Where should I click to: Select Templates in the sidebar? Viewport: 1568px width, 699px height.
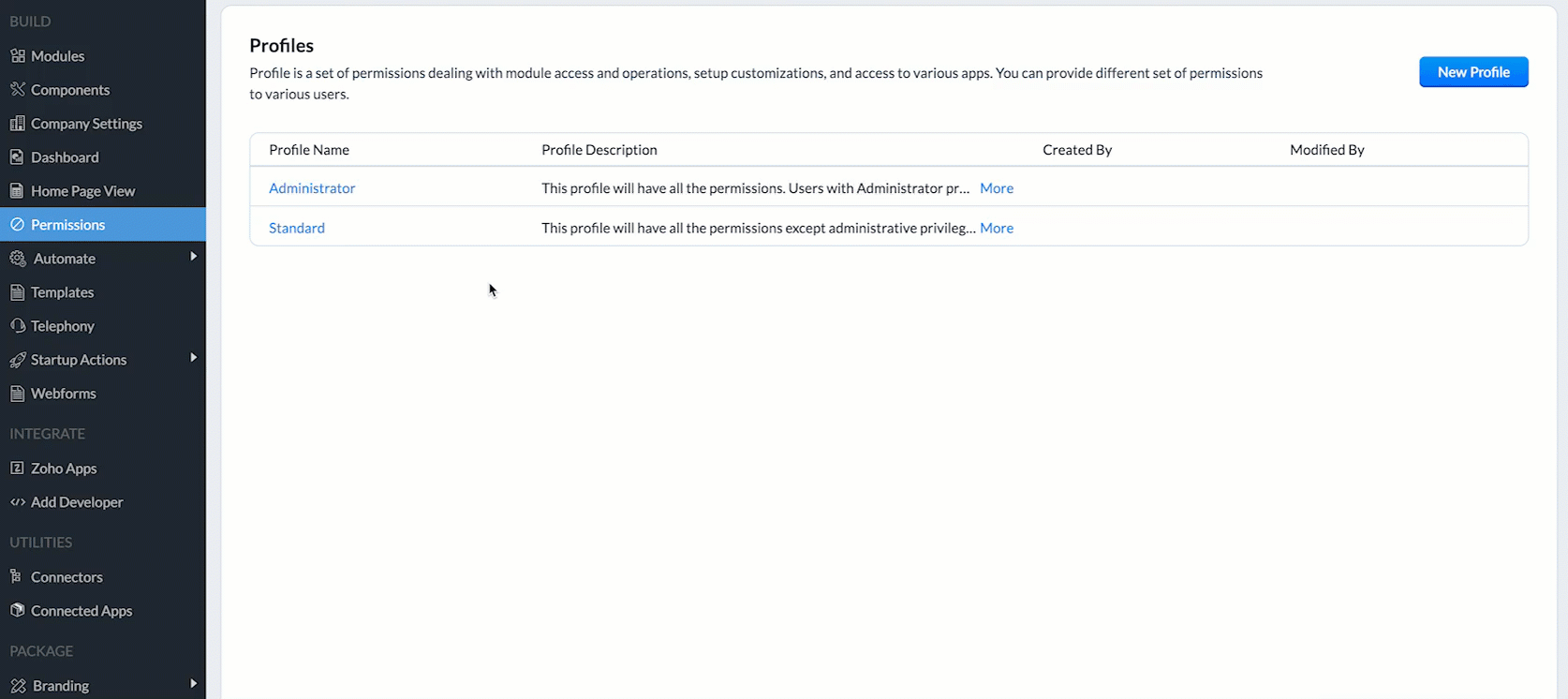click(62, 292)
